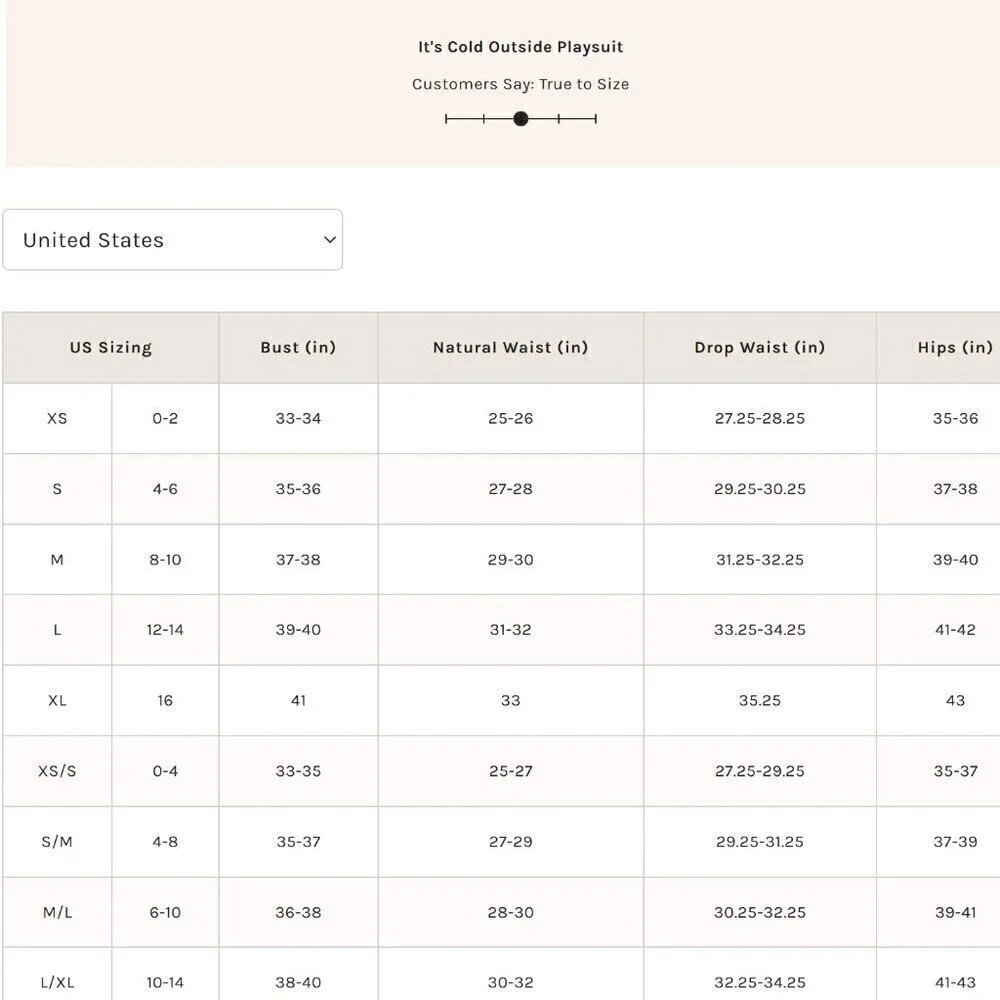Select the 33.25-34.25 drop waist cell
The height and width of the screenshot is (1000, 1000).
(x=760, y=630)
